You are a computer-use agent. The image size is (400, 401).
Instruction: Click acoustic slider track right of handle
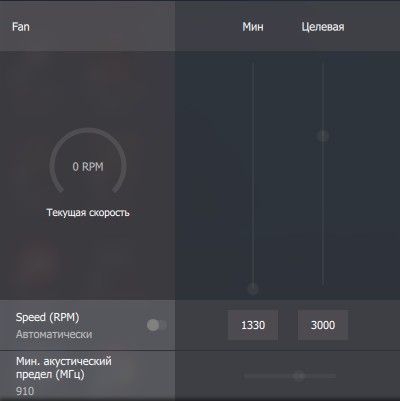[x=321, y=376]
